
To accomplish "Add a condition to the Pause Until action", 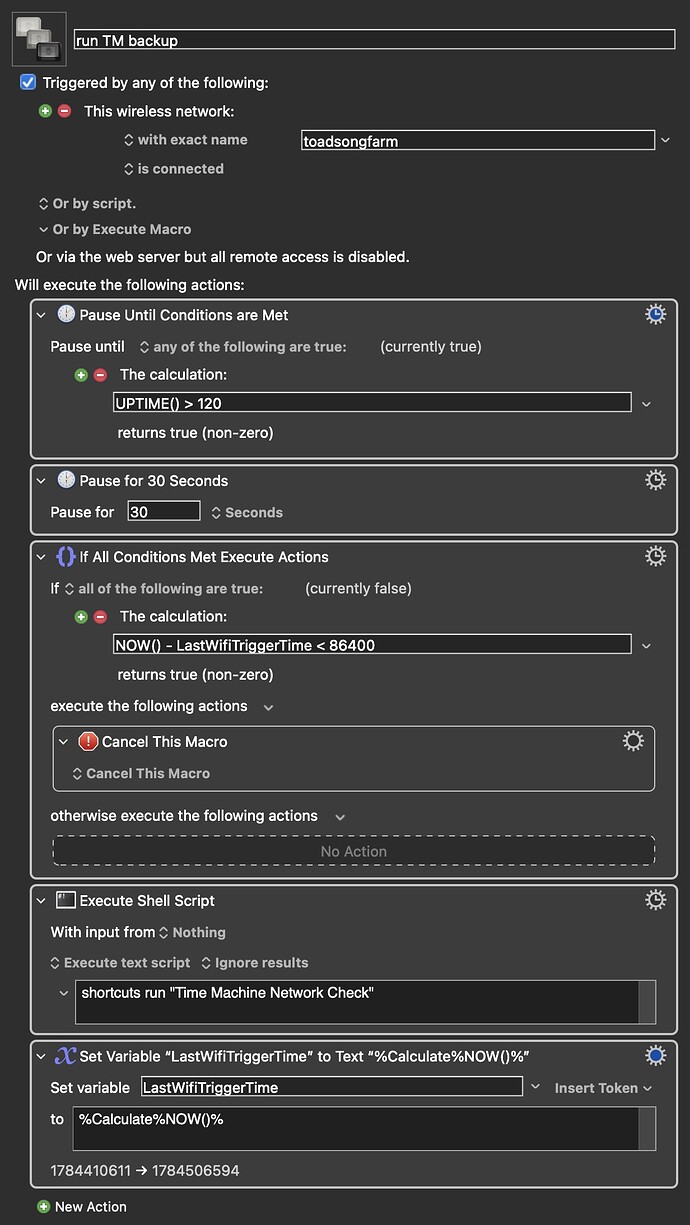I will click(82, 375).
